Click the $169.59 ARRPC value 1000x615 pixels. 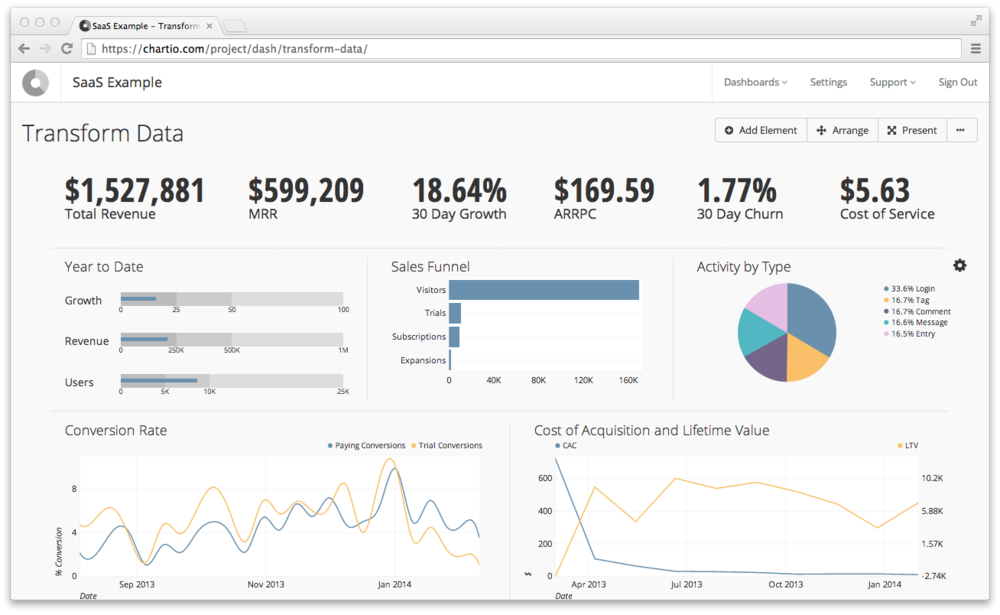click(x=604, y=191)
